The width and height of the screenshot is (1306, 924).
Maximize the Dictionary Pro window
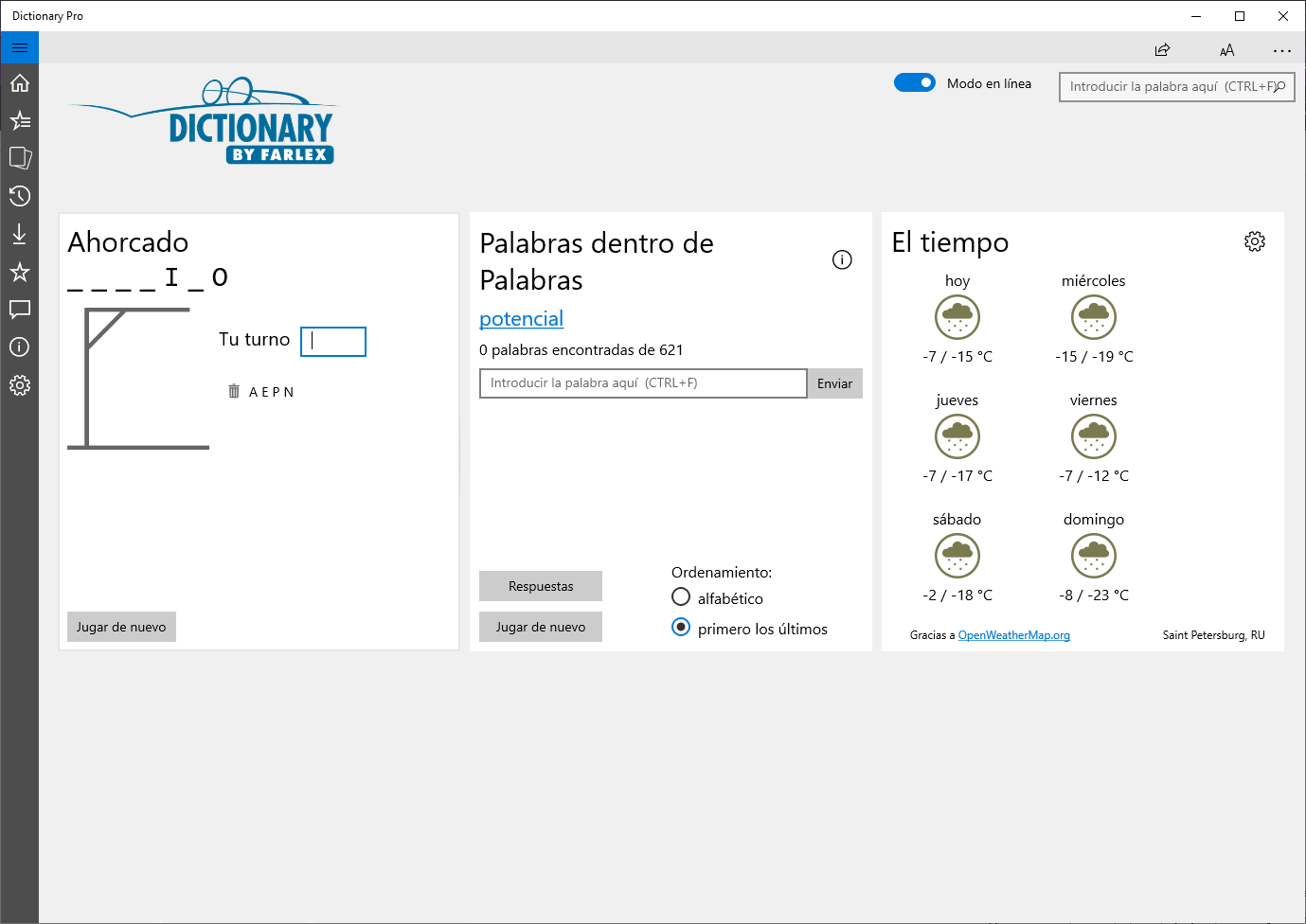pyautogui.click(x=1240, y=16)
